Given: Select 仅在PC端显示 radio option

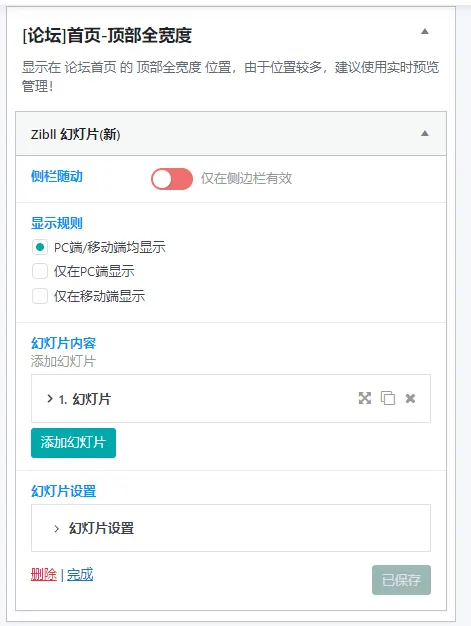Looking at the screenshot, I should pyautogui.click(x=40, y=271).
